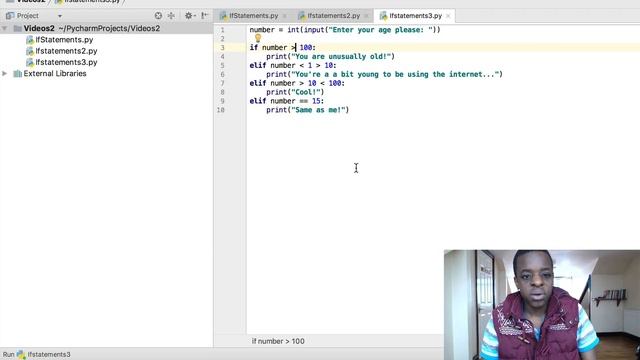This screenshot has width=640, height=360.
Task: Click the Collapse All icon in Project panel
Action: (x=171, y=16)
